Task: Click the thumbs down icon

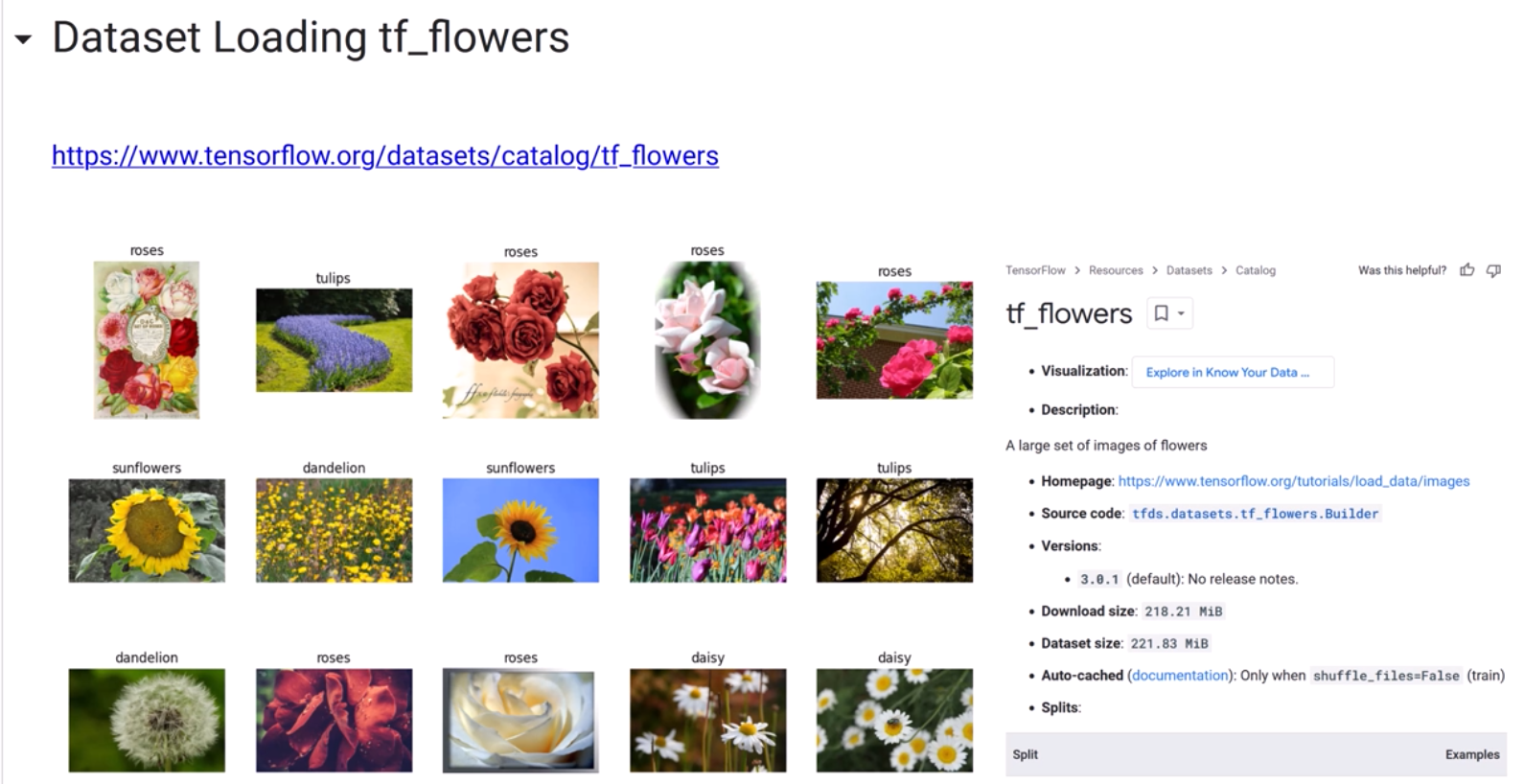Action: point(1493,270)
